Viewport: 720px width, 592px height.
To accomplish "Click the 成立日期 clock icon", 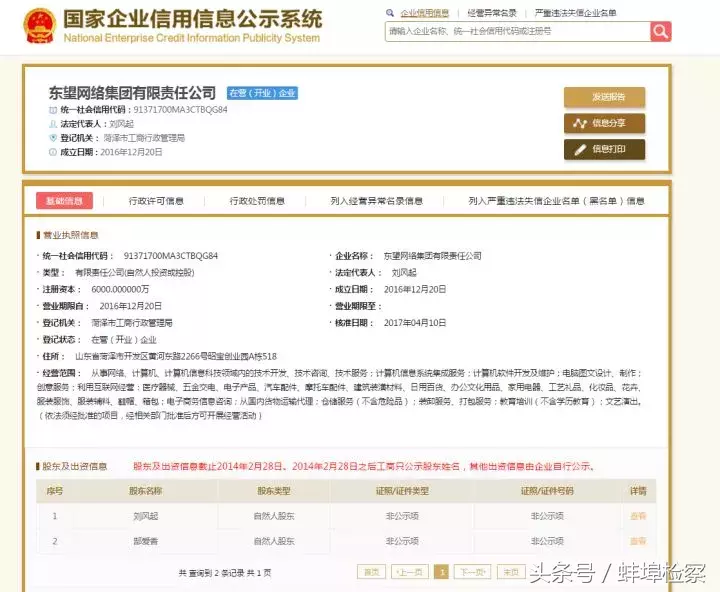I will point(53,152).
